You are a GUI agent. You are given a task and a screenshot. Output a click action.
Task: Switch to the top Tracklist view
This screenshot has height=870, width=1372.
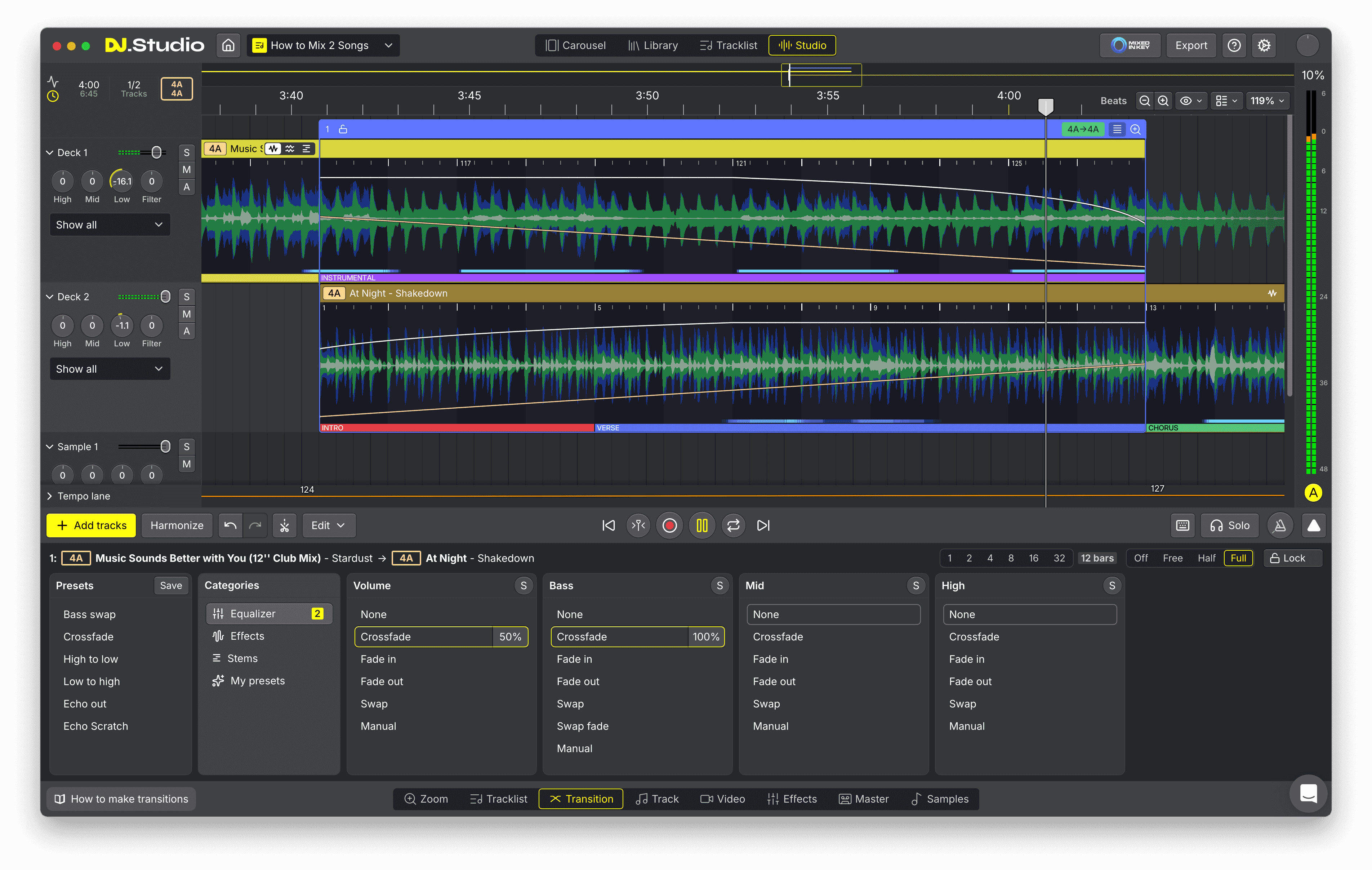tap(729, 45)
